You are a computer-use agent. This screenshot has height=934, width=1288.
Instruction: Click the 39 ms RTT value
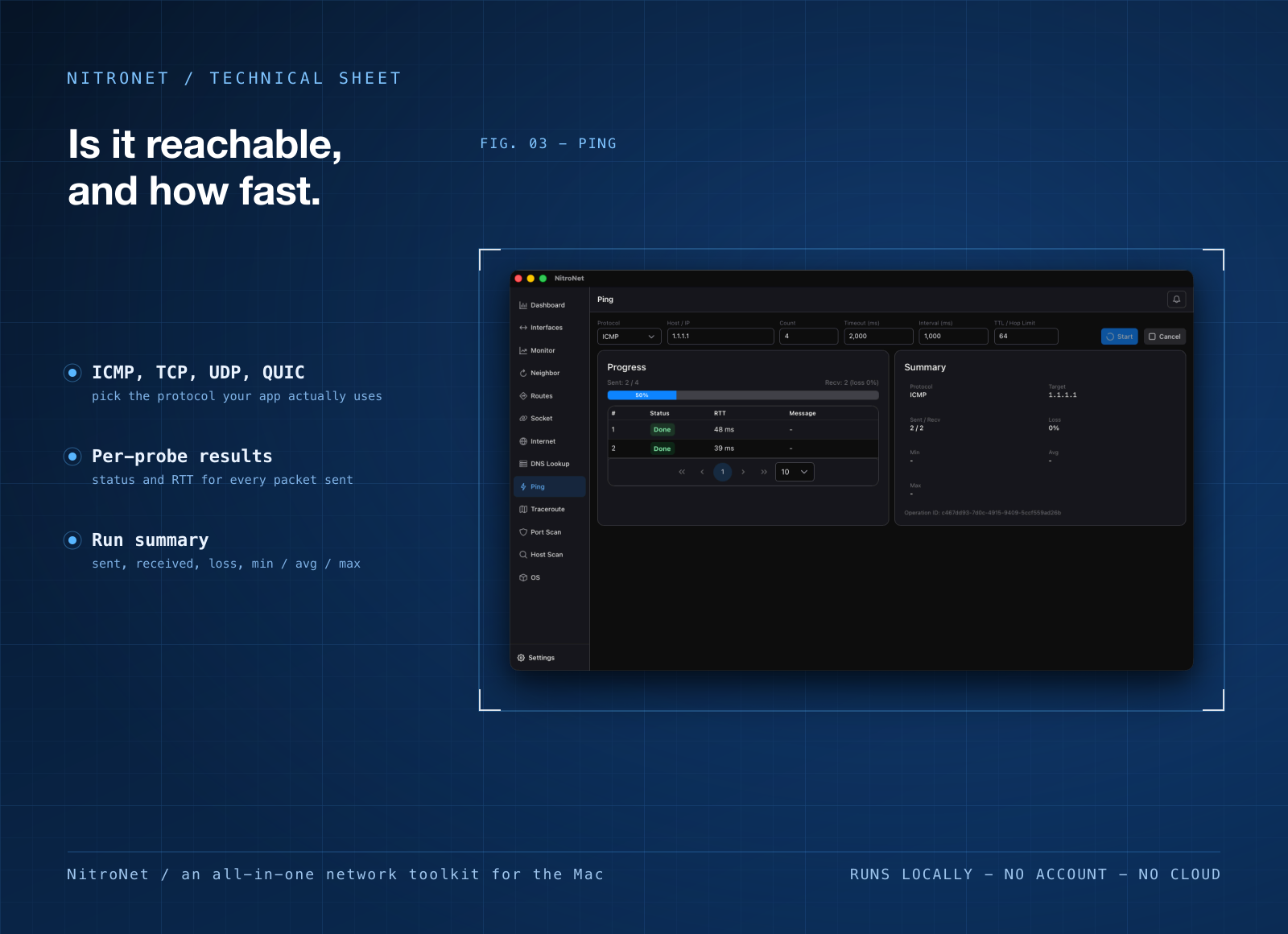pyautogui.click(x=724, y=448)
